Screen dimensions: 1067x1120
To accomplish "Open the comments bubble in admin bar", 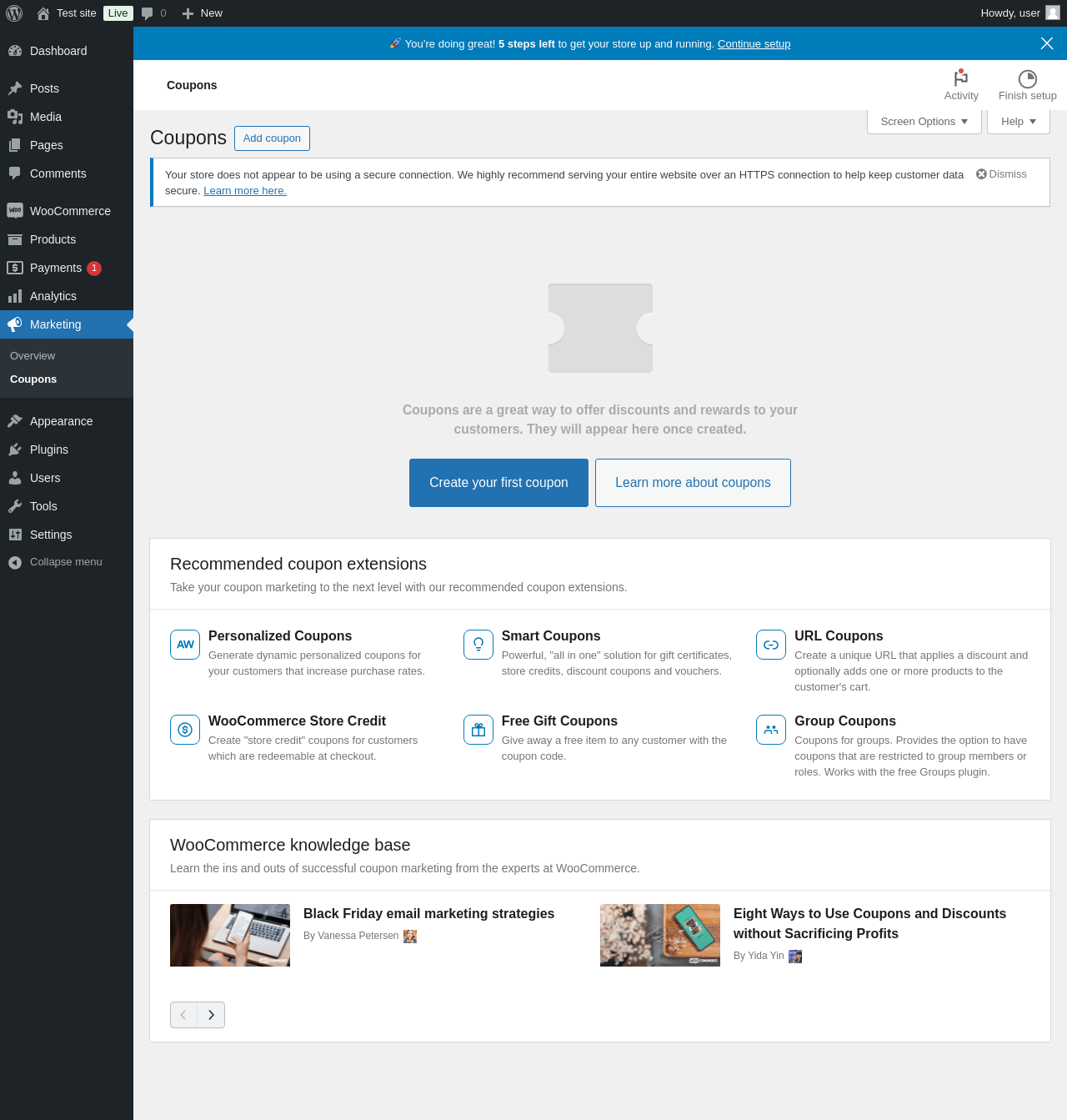I will pyautogui.click(x=148, y=13).
